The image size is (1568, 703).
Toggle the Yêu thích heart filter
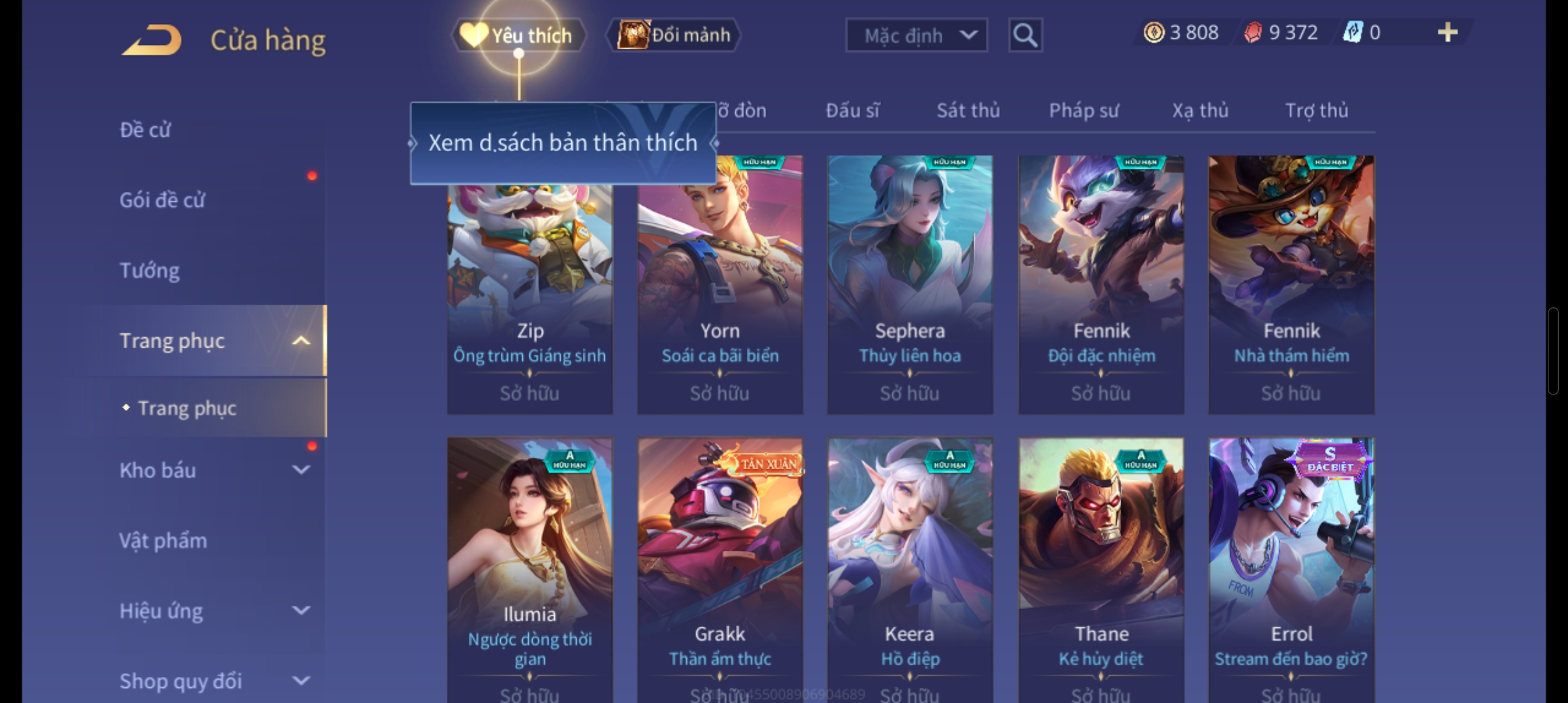pyautogui.click(x=518, y=34)
